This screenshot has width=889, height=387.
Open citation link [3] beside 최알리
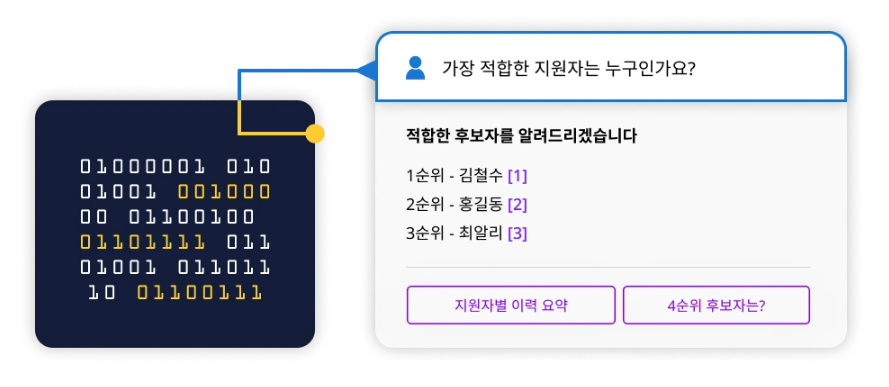[x=517, y=233]
